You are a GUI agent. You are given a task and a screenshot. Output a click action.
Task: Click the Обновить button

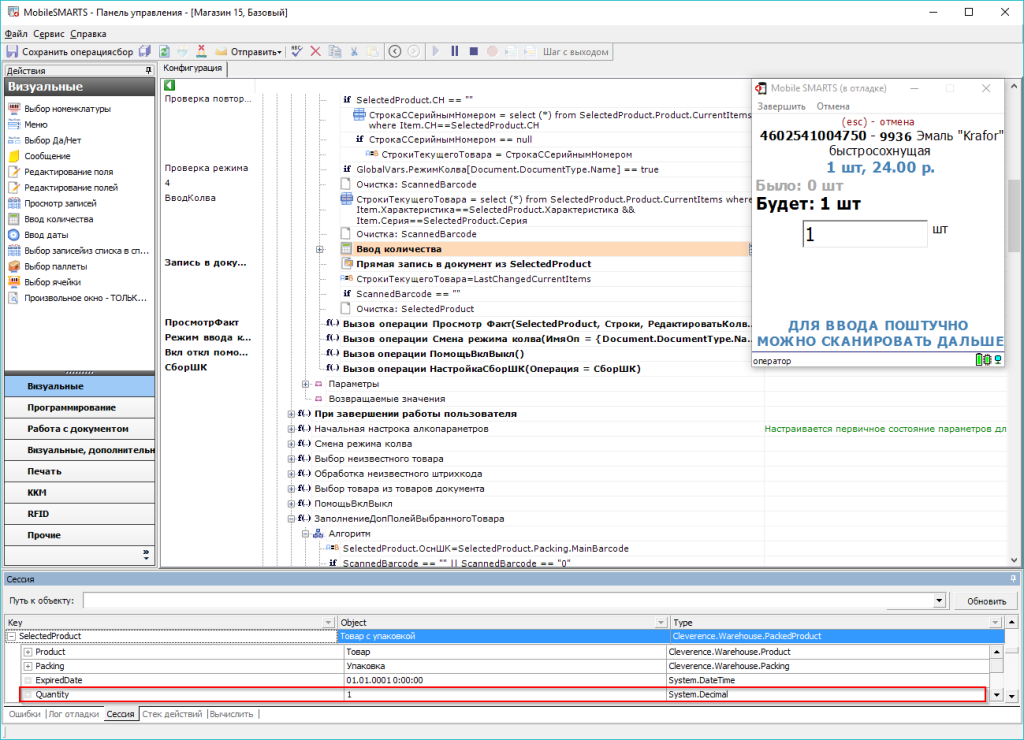point(986,601)
